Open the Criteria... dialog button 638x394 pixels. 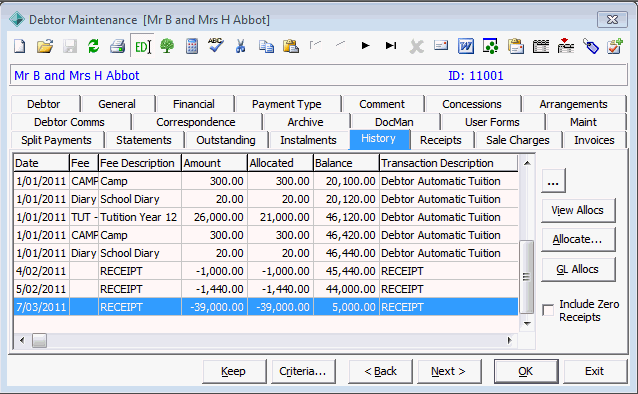tap(303, 371)
